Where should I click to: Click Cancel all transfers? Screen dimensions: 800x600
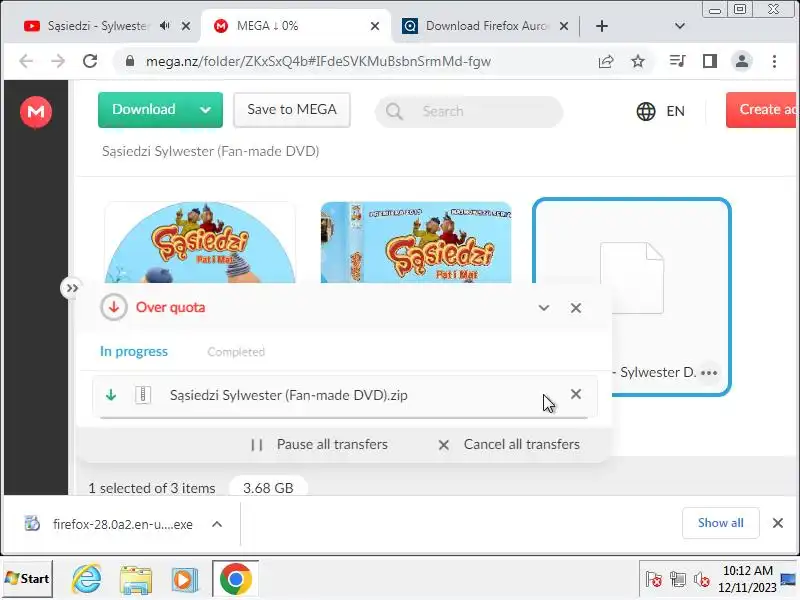point(509,444)
